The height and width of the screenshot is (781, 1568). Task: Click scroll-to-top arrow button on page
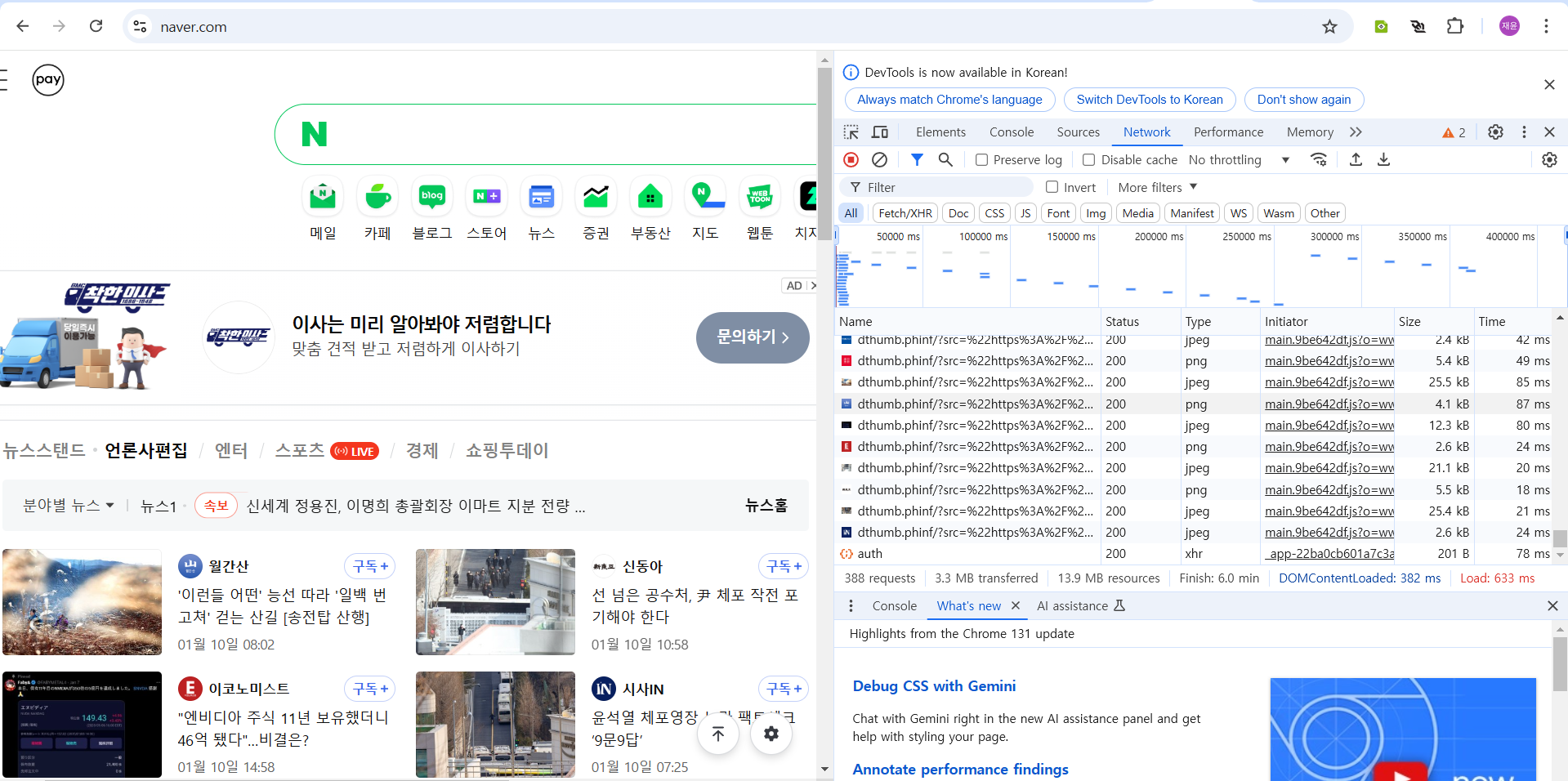click(x=718, y=734)
